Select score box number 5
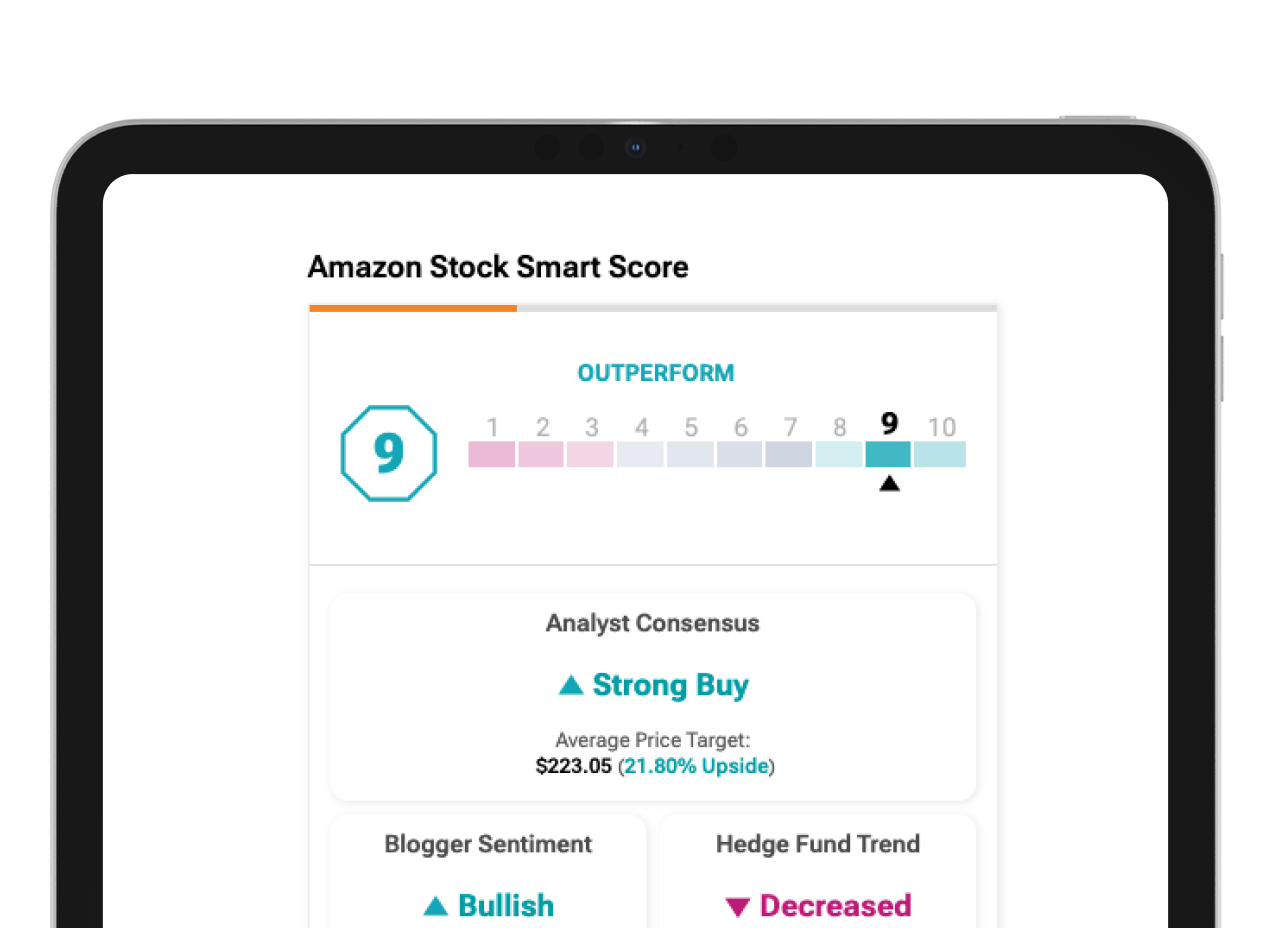The height and width of the screenshot is (928, 1269). [x=690, y=454]
